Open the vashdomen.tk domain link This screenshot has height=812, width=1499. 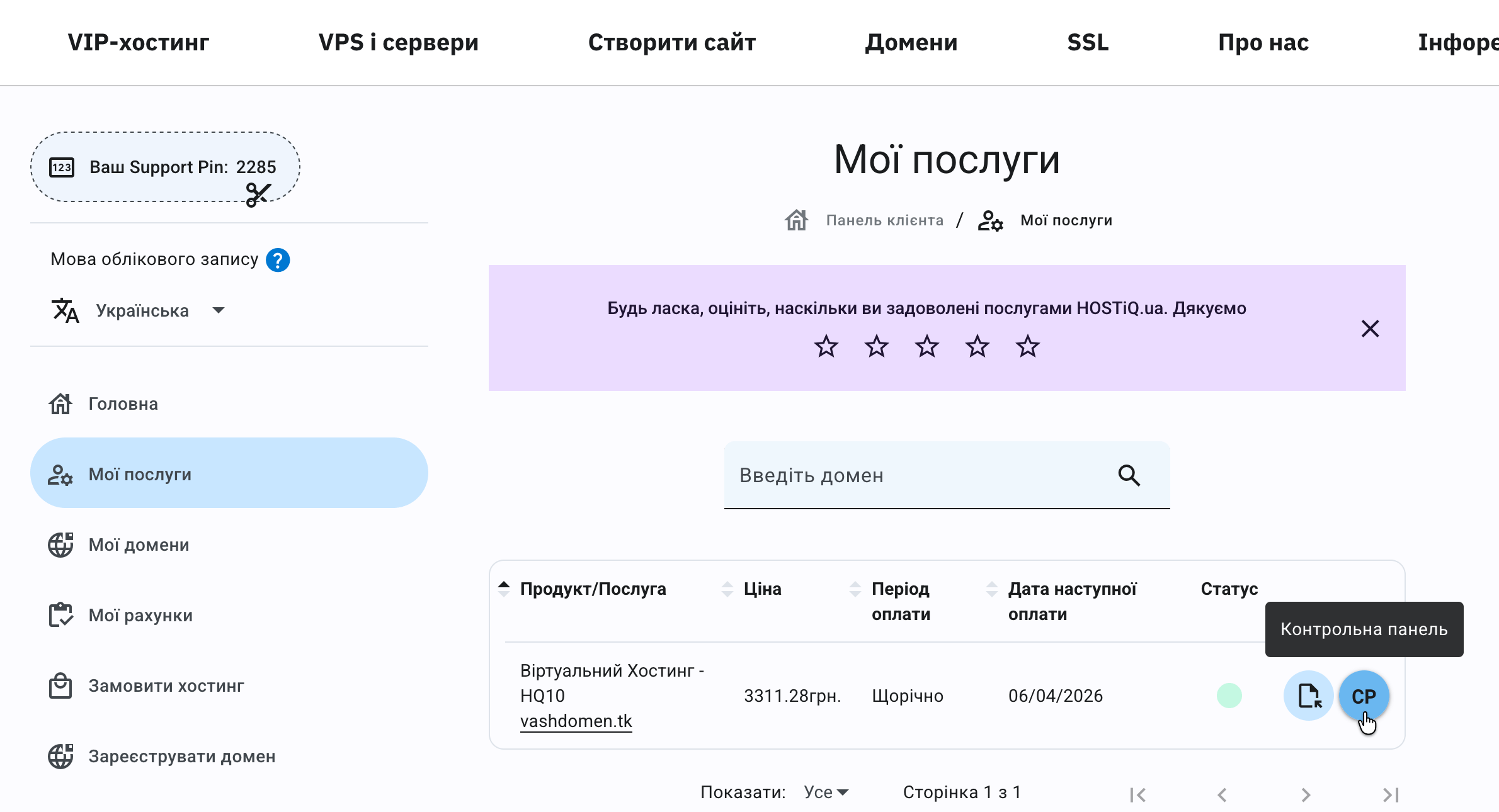(576, 721)
